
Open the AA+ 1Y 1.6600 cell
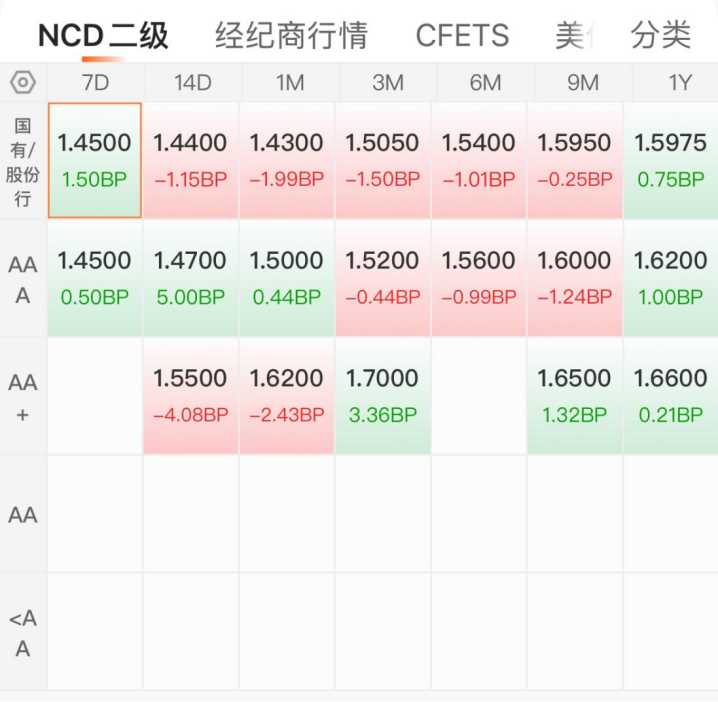[x=671, y=396]
